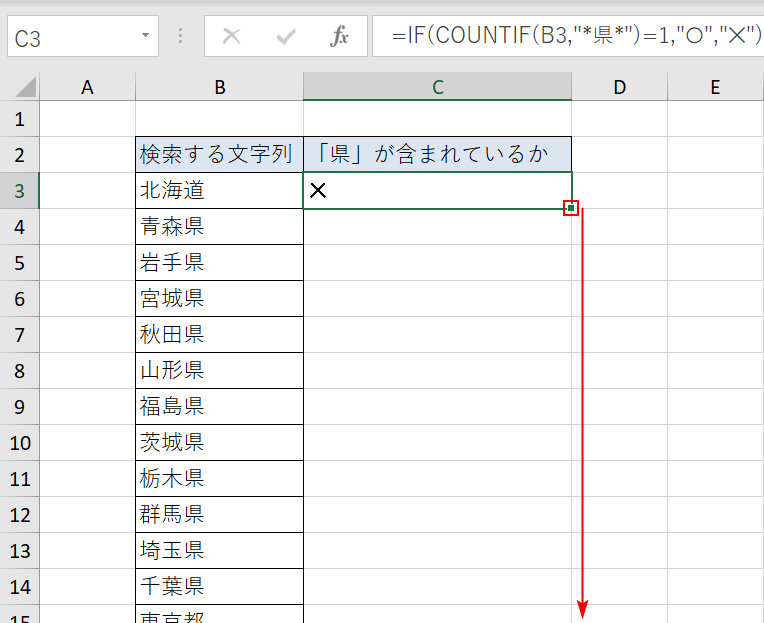The height and width of the screenshot is (623, 764).
Task: Select cell containing 岩手県
Action: (219, 263)
